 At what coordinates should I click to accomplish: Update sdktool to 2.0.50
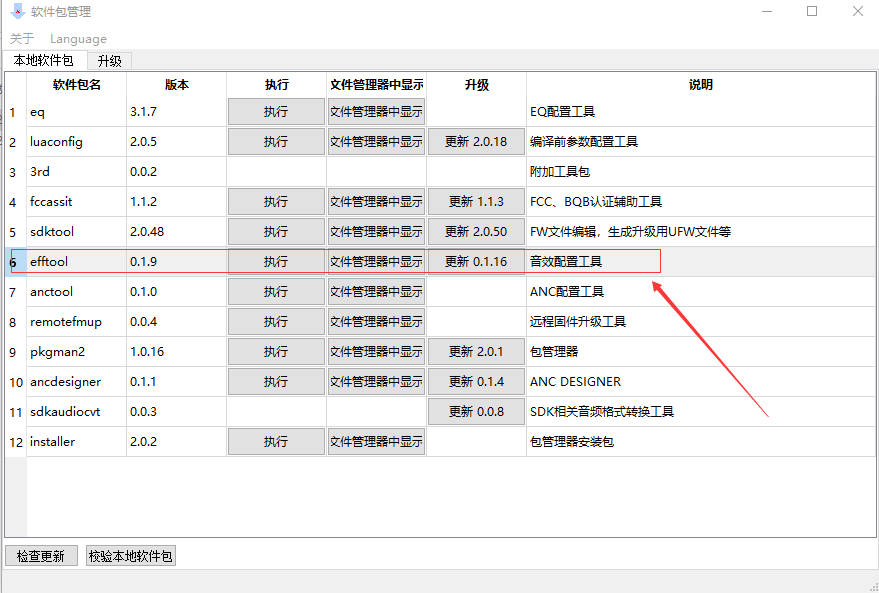coord(476,231)
